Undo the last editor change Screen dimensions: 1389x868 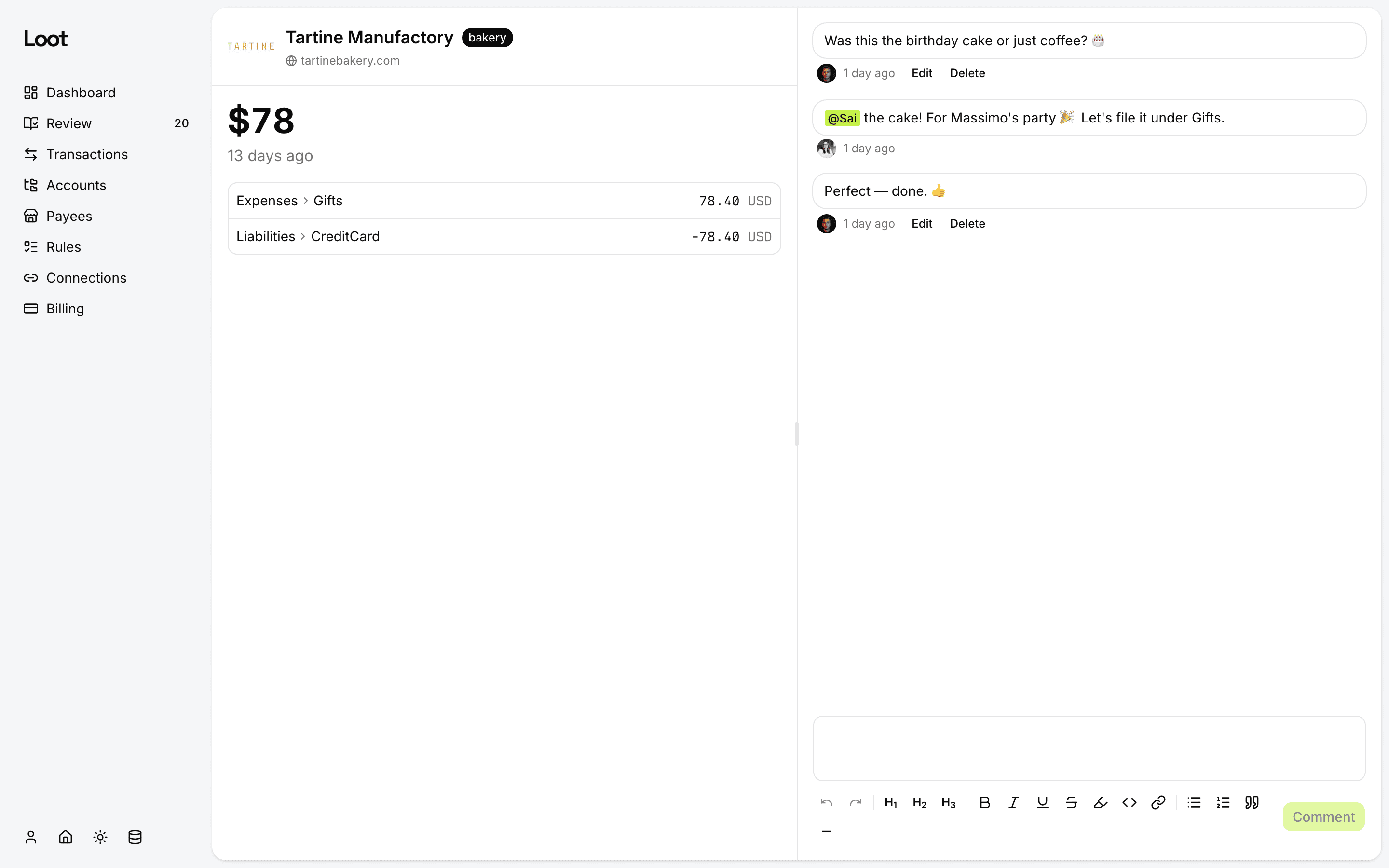(827, 802)
